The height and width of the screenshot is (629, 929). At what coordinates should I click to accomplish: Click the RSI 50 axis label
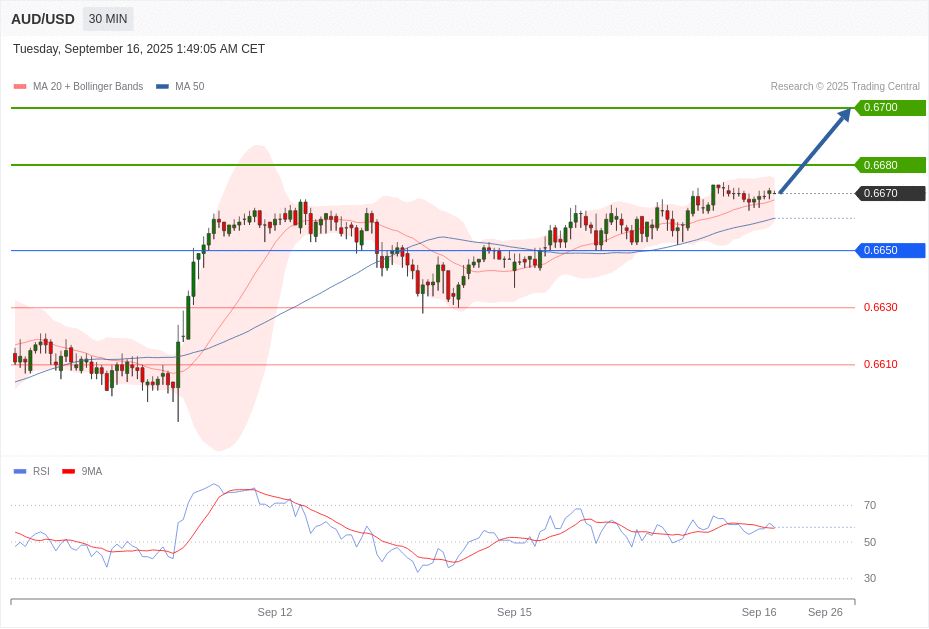click(x=870, y=543)
